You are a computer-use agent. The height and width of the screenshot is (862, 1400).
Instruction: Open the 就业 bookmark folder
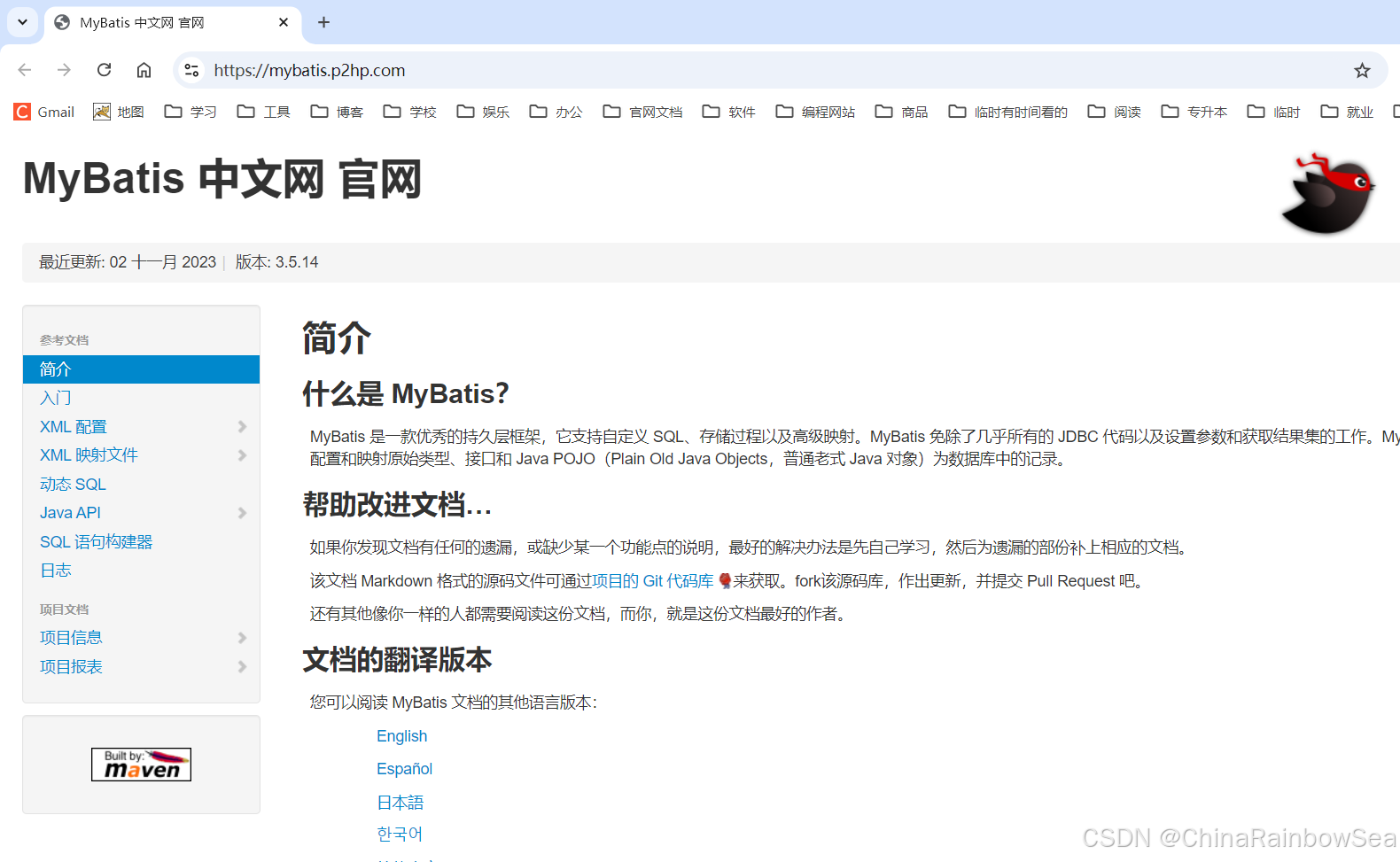(x=1347, y=112)
